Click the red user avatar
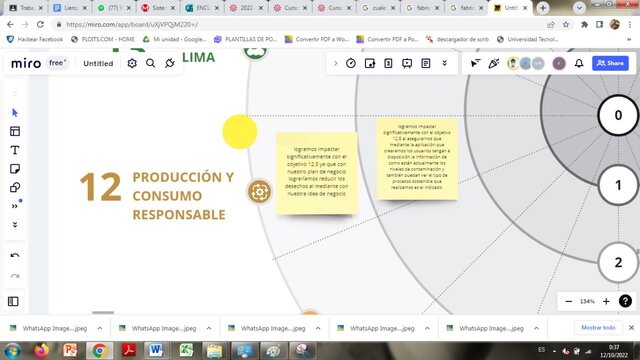Image resolution: width=640 pixels, height=360 pixels. [x=559, y=63]
